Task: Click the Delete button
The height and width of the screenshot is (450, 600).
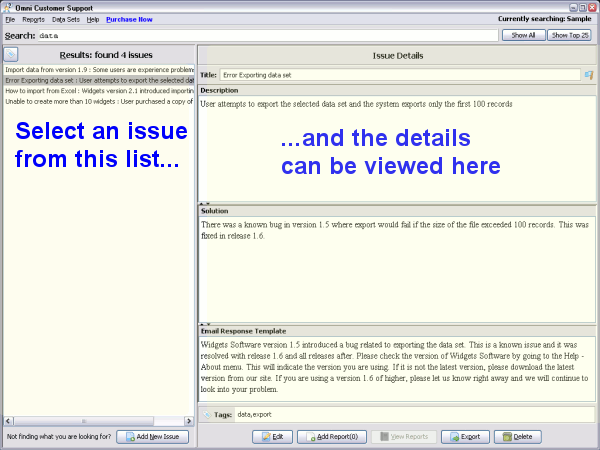Action: pyautogui.click(x=518, y=437)
